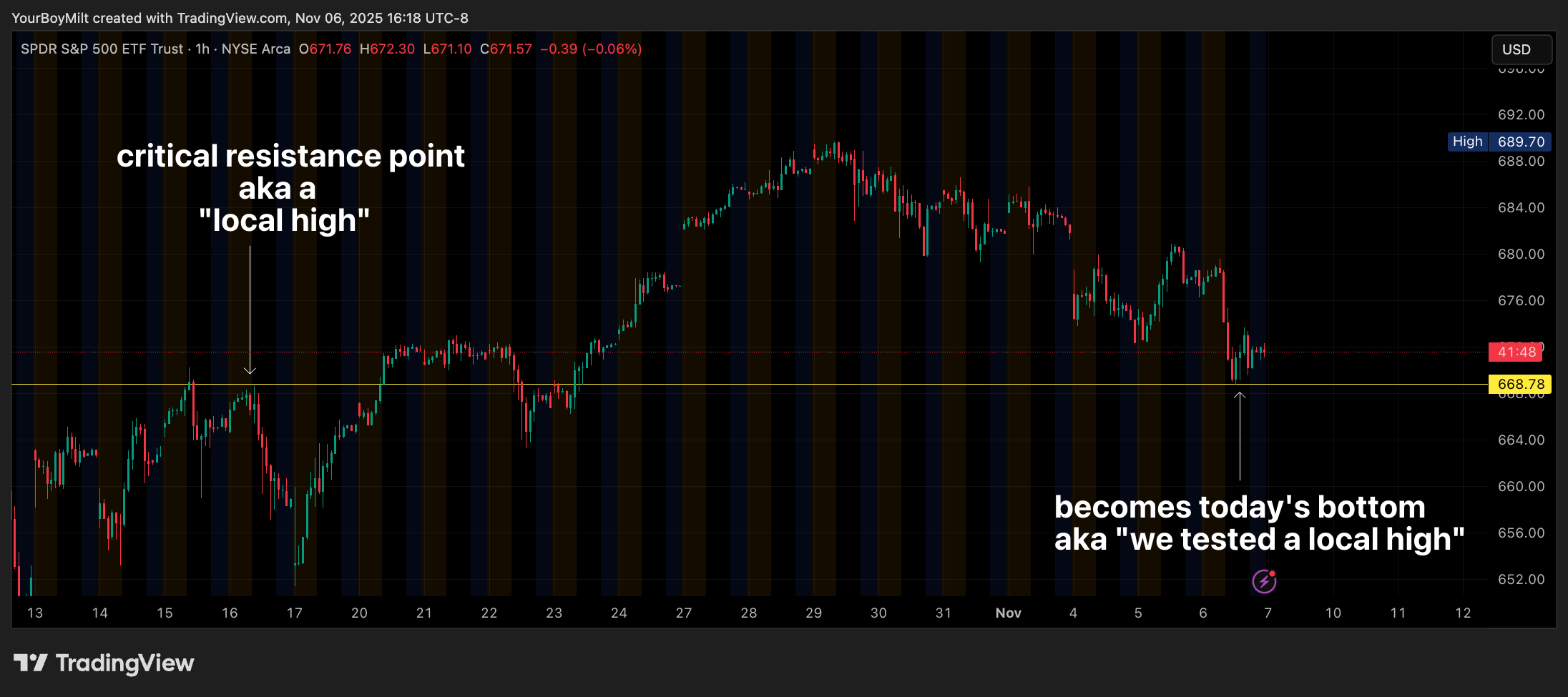
Task: Click the SPDR S&P 500 ETF Trust title
Action: coord(102,49)
